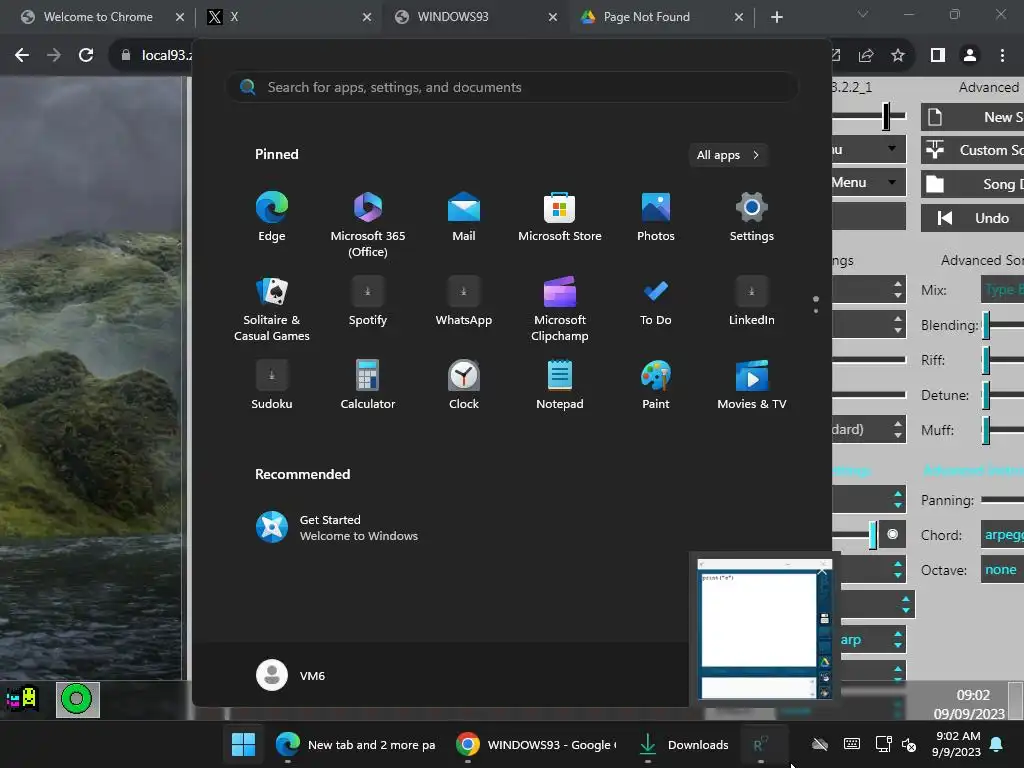Image resolution: width=1024 pixels, height=768 pixels.
Task: Switch to the WINDOWS93 tab
Action: point(475,17)
